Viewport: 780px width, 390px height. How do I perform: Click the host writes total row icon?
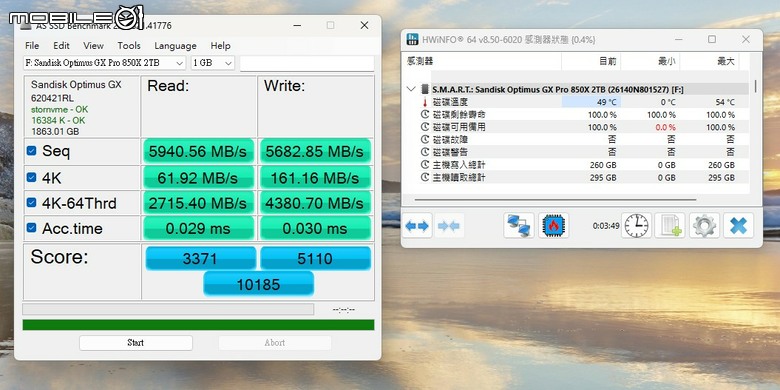click(x=425, y=165)
